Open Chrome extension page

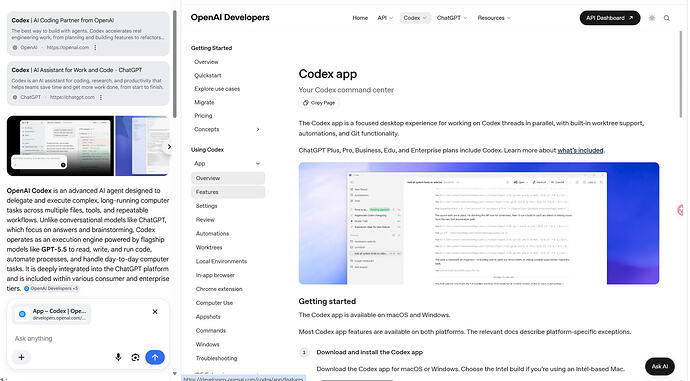pos(219,289)
